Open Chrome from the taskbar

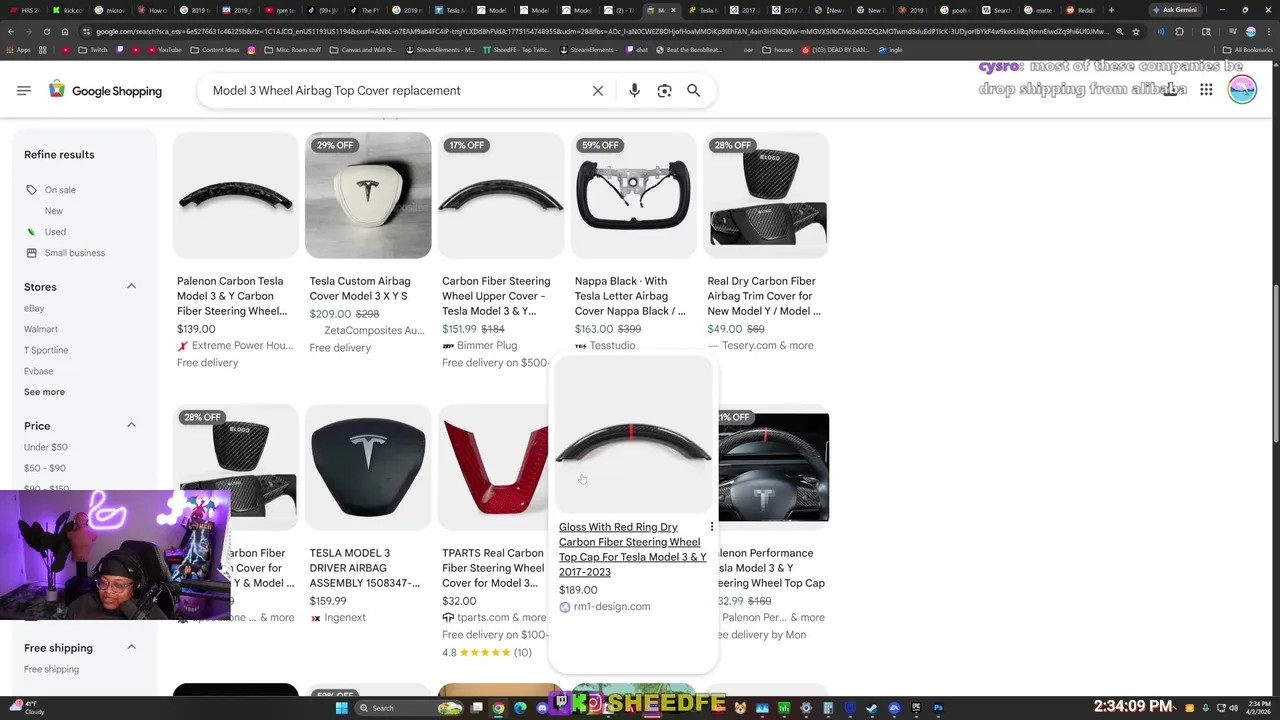(x=498, y=708)
